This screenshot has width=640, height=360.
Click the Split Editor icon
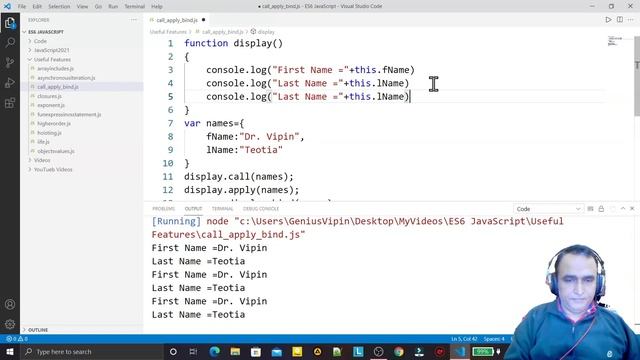click(620, 20)
